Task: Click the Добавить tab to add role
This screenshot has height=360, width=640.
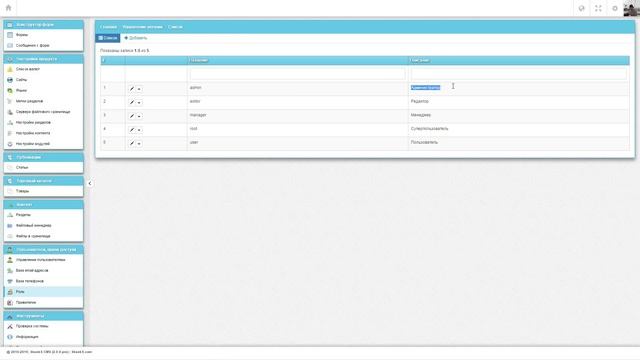Action: tap(136, 38)
